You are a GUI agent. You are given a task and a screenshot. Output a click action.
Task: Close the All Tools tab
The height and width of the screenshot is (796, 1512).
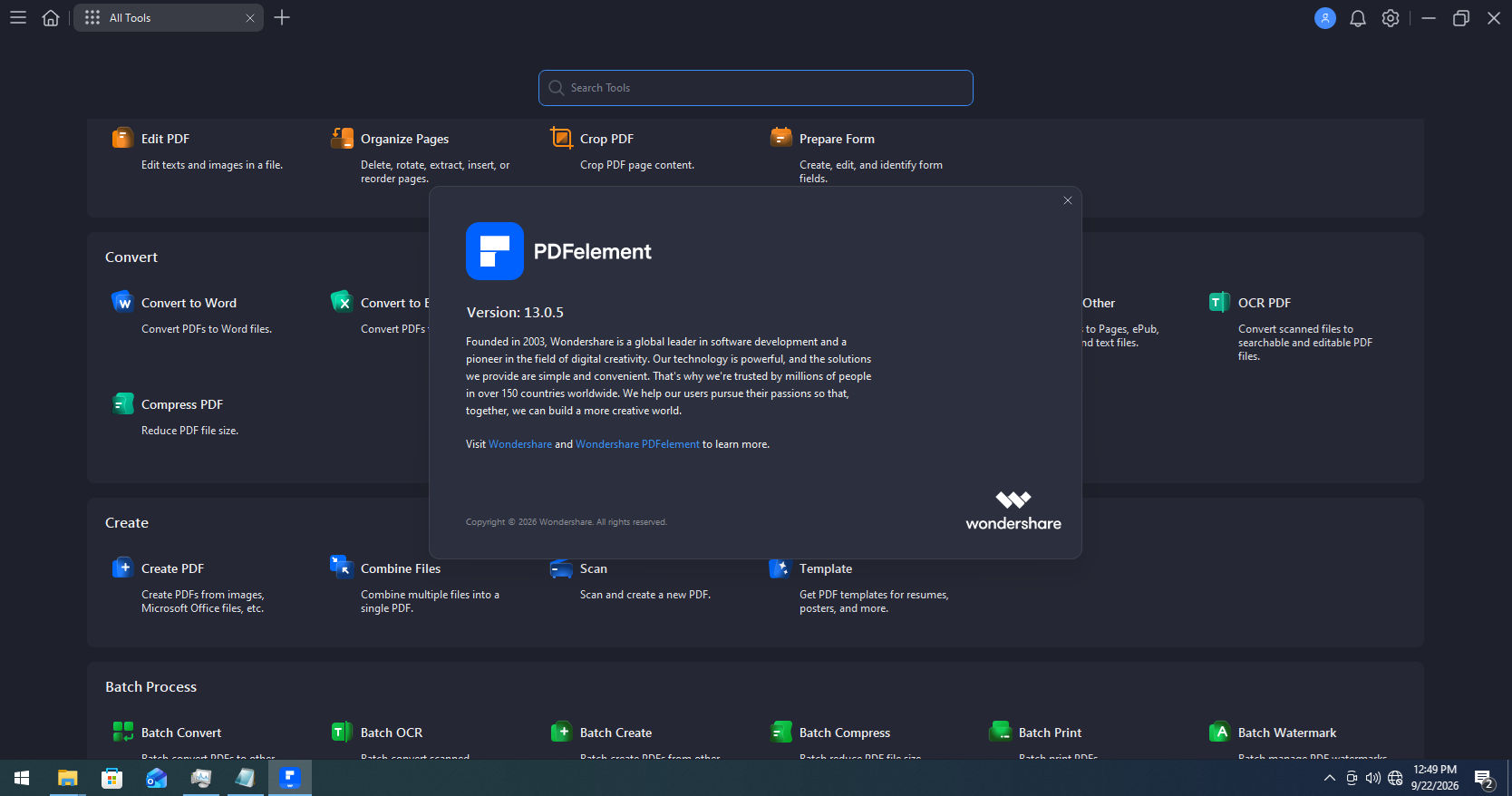(x=250, y=18)
